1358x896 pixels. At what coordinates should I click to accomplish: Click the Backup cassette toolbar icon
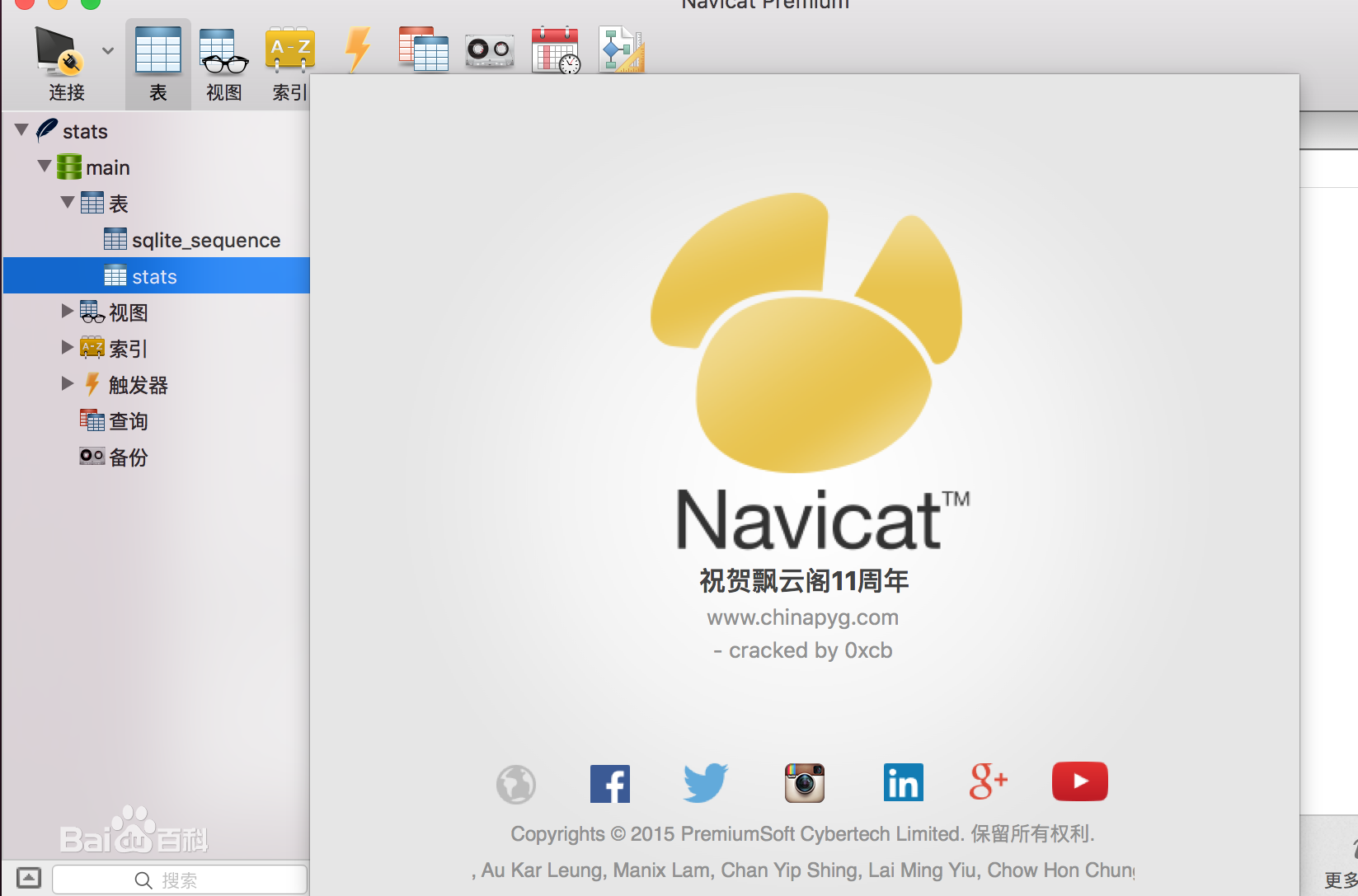tap(490, 51)
